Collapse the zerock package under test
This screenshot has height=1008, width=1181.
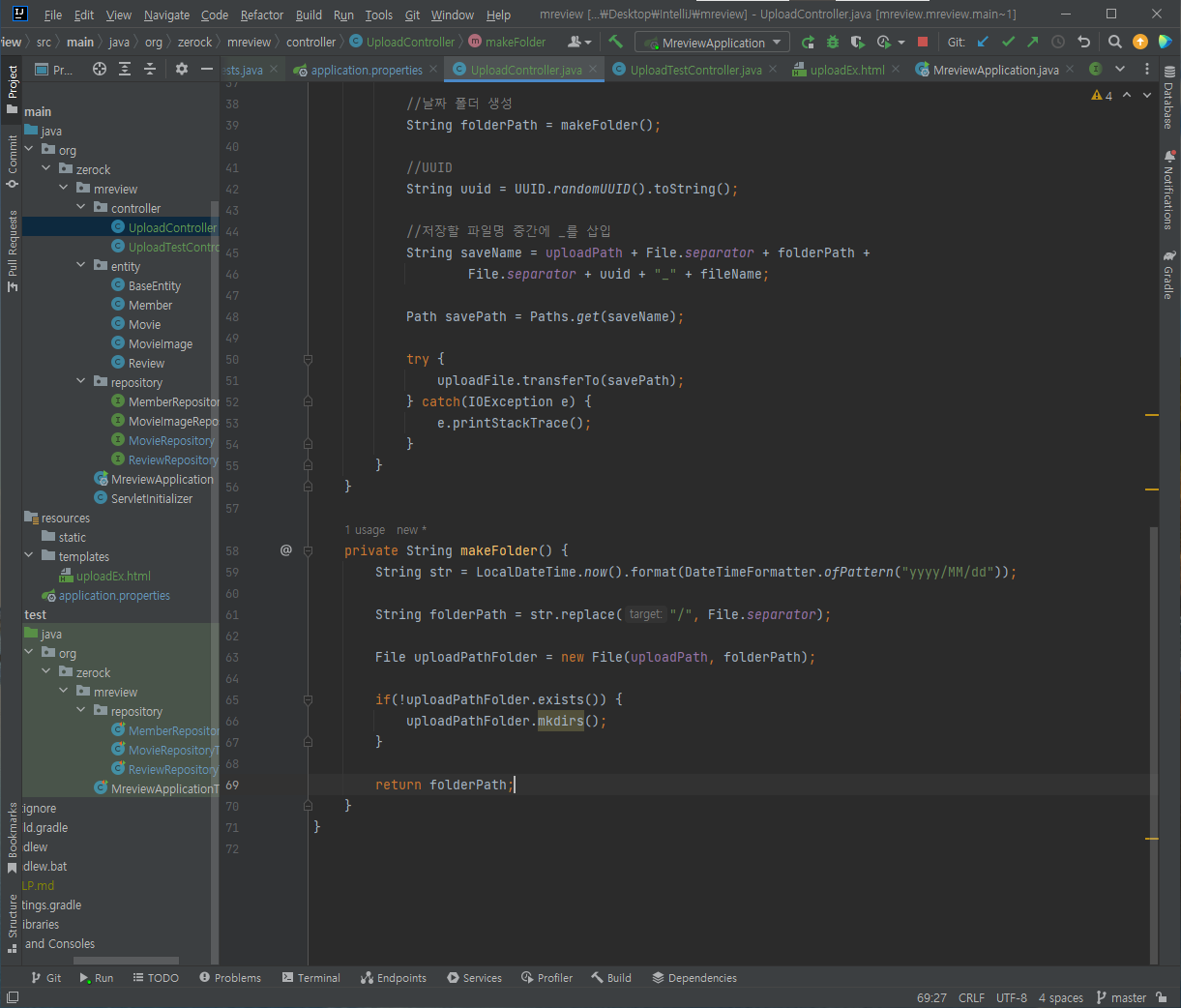click(x=46, y=672)
